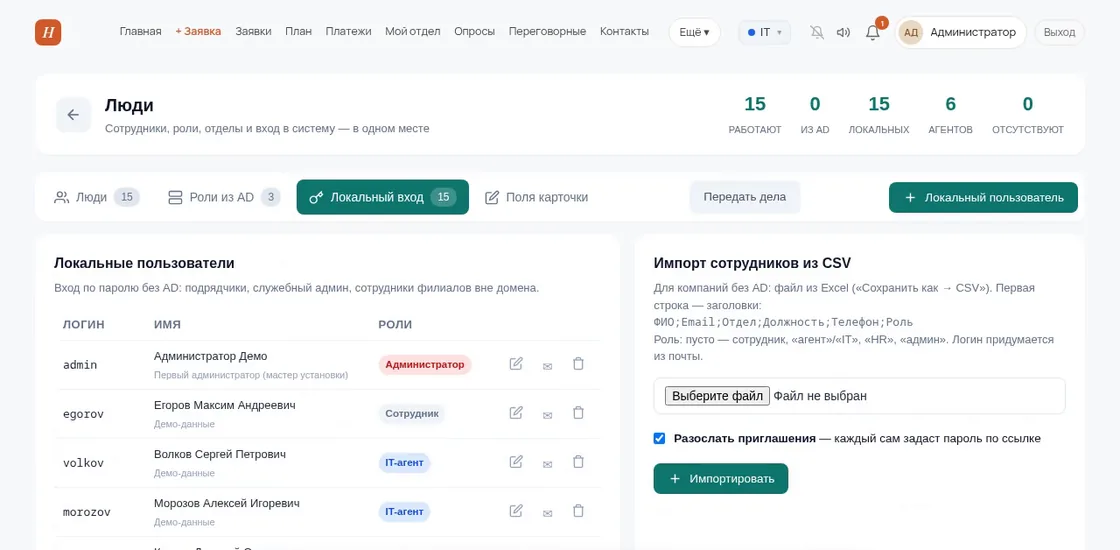1120x550 pixels.
Task: Click the ИЗ AD 0 counter
Action: (x=815, y=115)
